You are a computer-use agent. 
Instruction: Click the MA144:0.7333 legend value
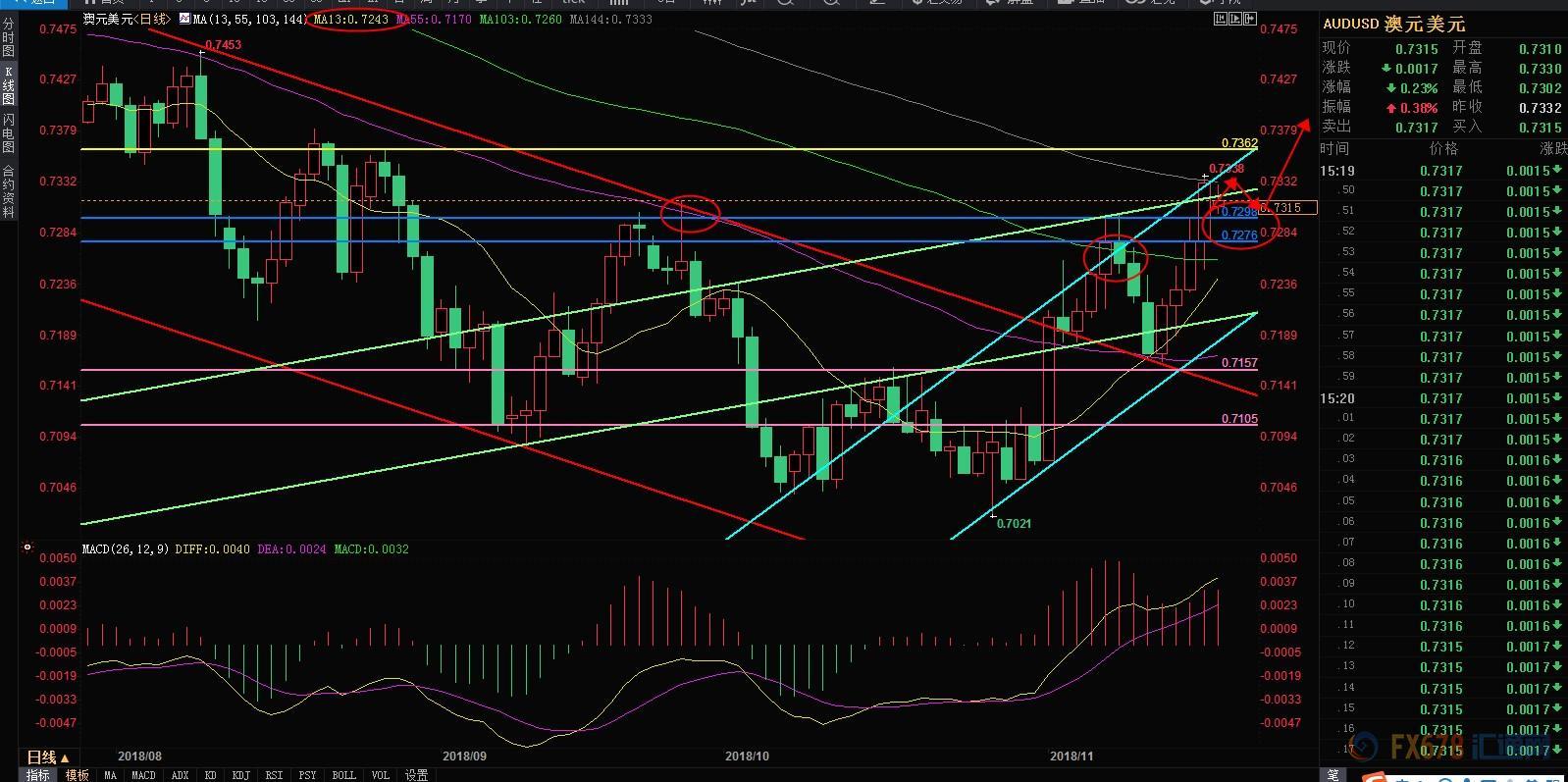coord(610,19)
